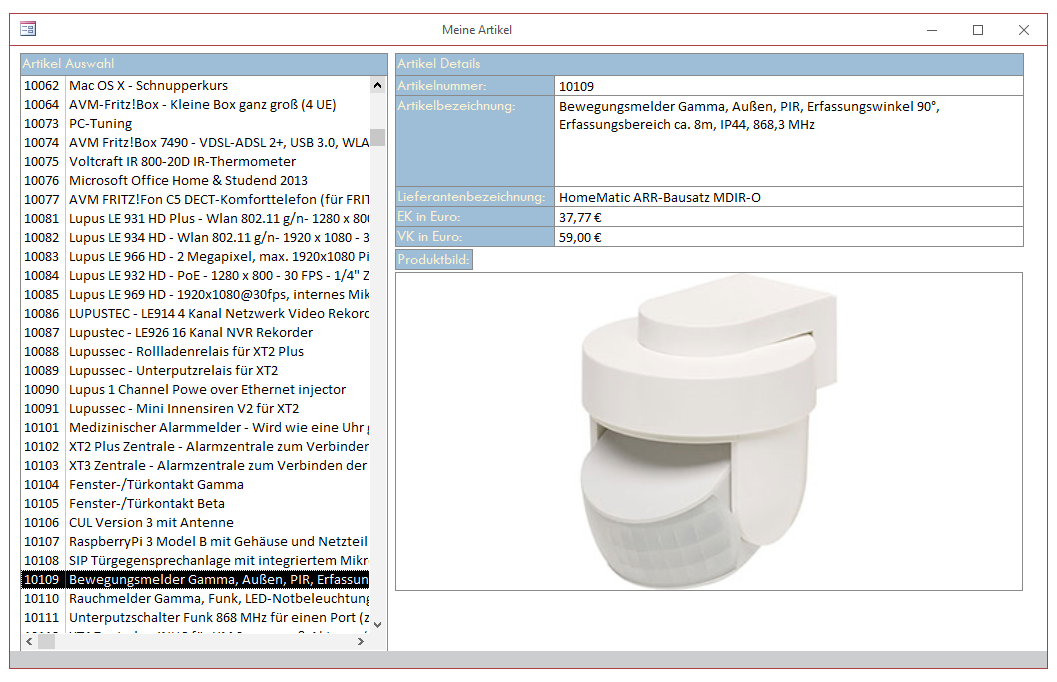Viewport: 1057px width, 682px height.
Task: Click the Artikelnummer field showing 10109
Action: [x=788, y=86]
